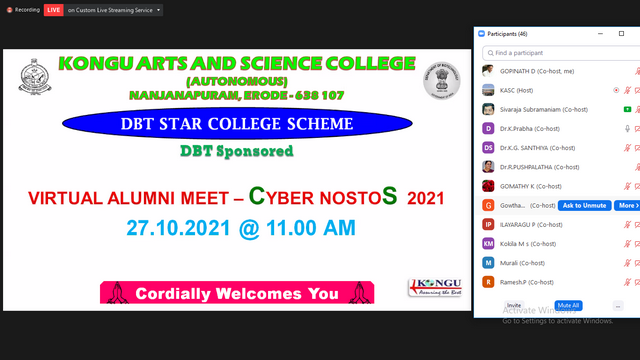Select the KASC (Host) name
The image size is (640, 360).
(x=516, y=90)
